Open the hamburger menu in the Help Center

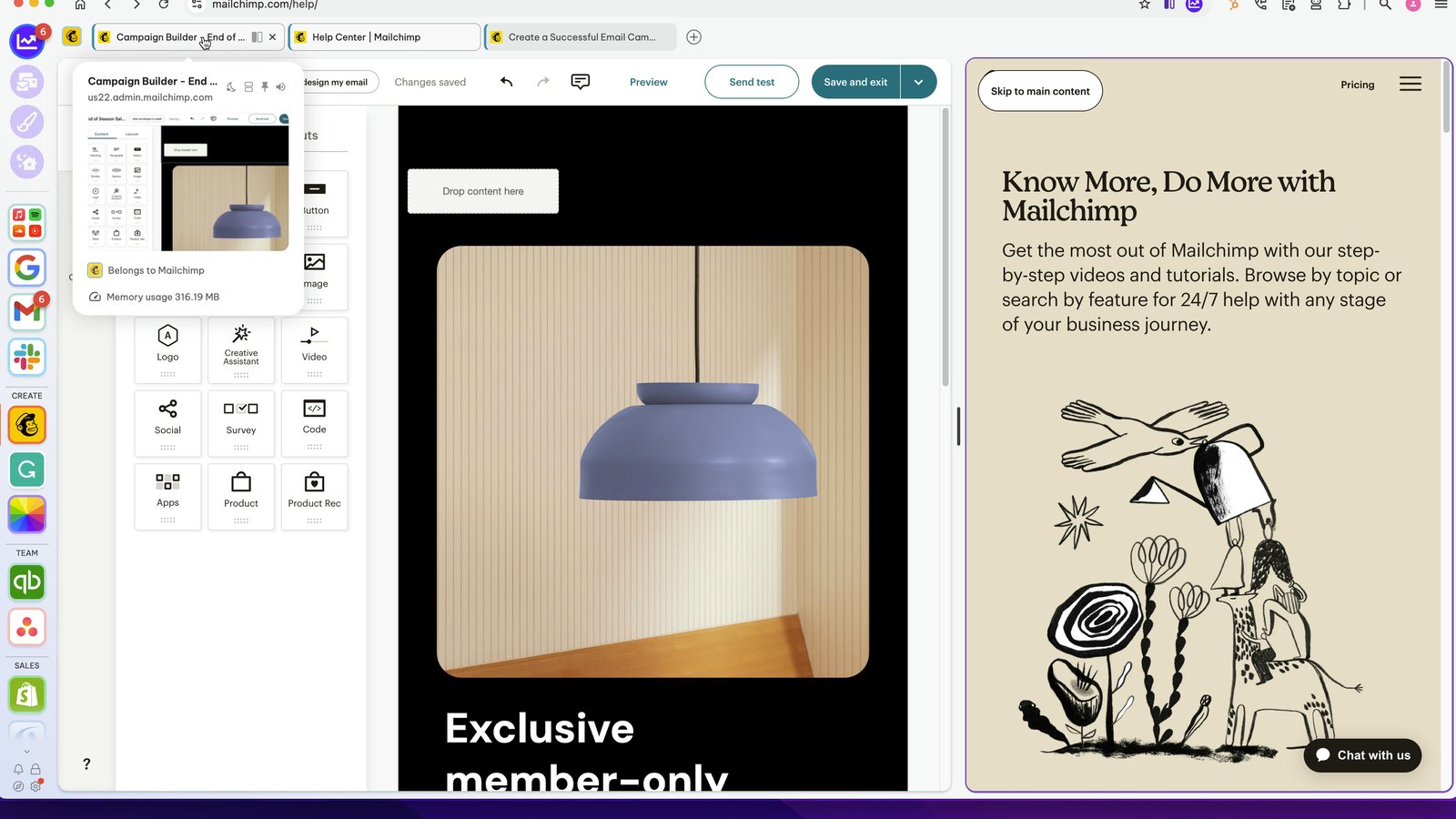(1410, 84)
